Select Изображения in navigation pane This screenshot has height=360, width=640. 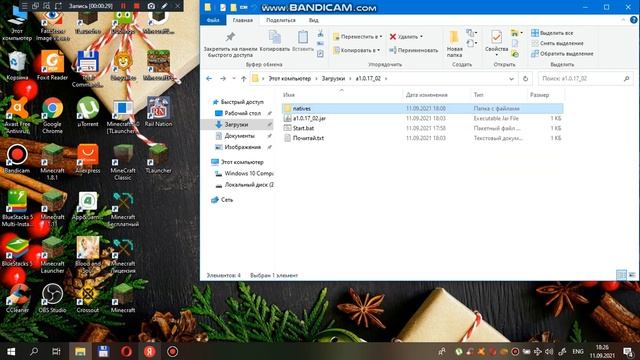click(x=242, y=147)
